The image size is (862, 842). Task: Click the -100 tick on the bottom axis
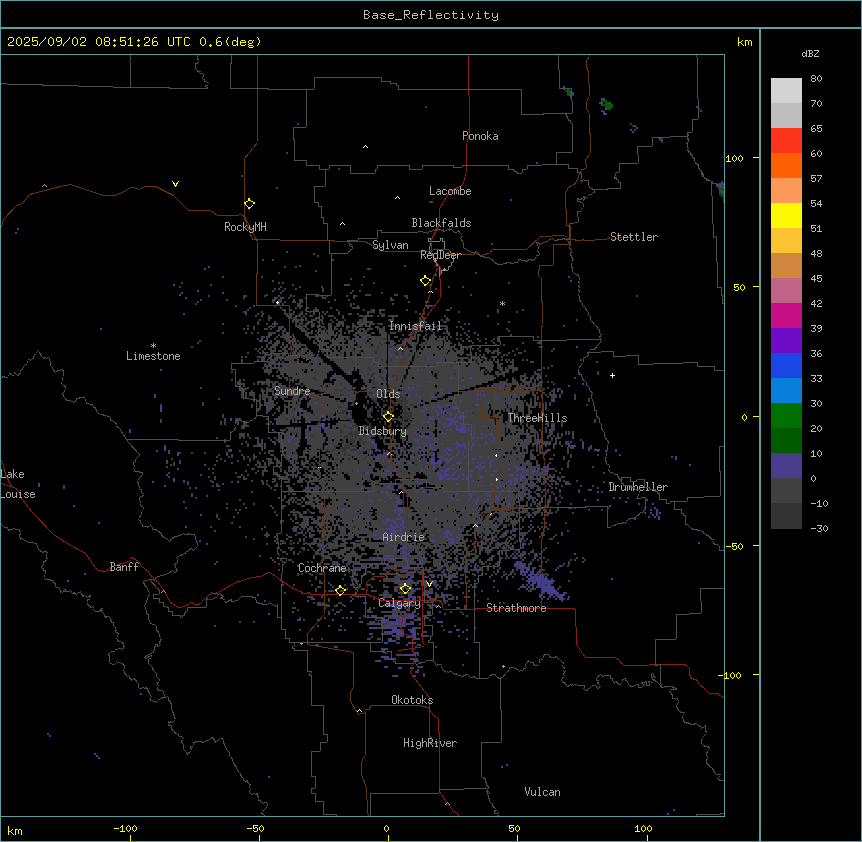pos(125,828)
